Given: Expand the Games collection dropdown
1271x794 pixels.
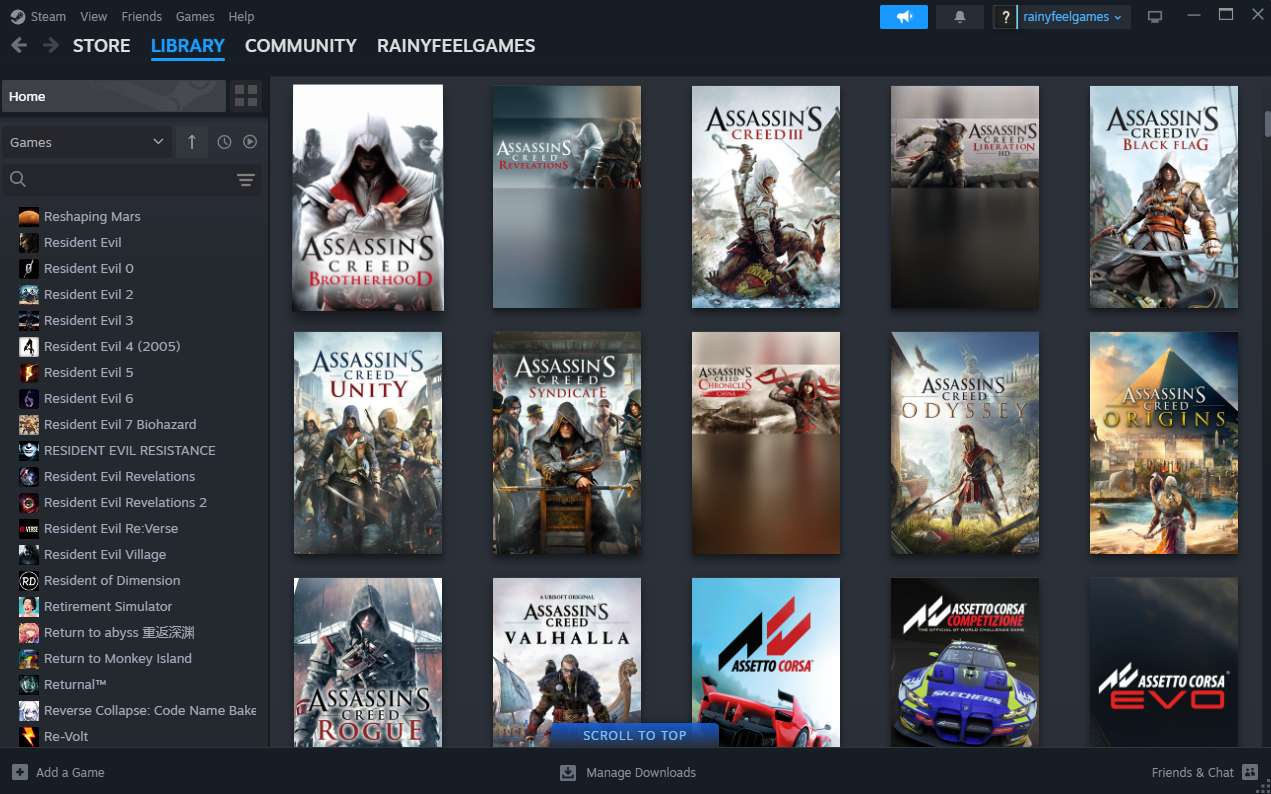Looking at the screenshot, I should [x=86, y=141].
